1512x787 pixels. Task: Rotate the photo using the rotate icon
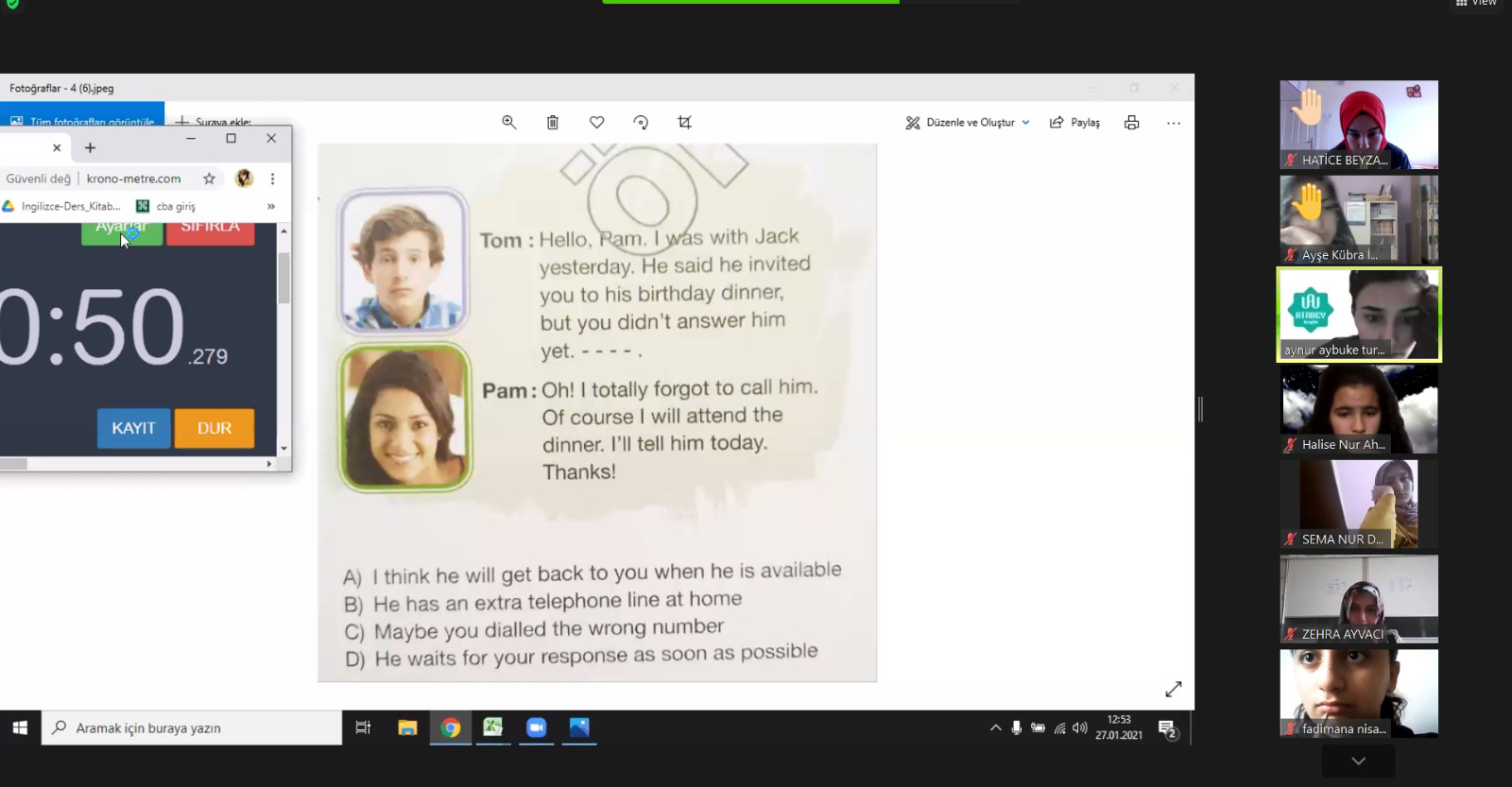click(641, 122)
